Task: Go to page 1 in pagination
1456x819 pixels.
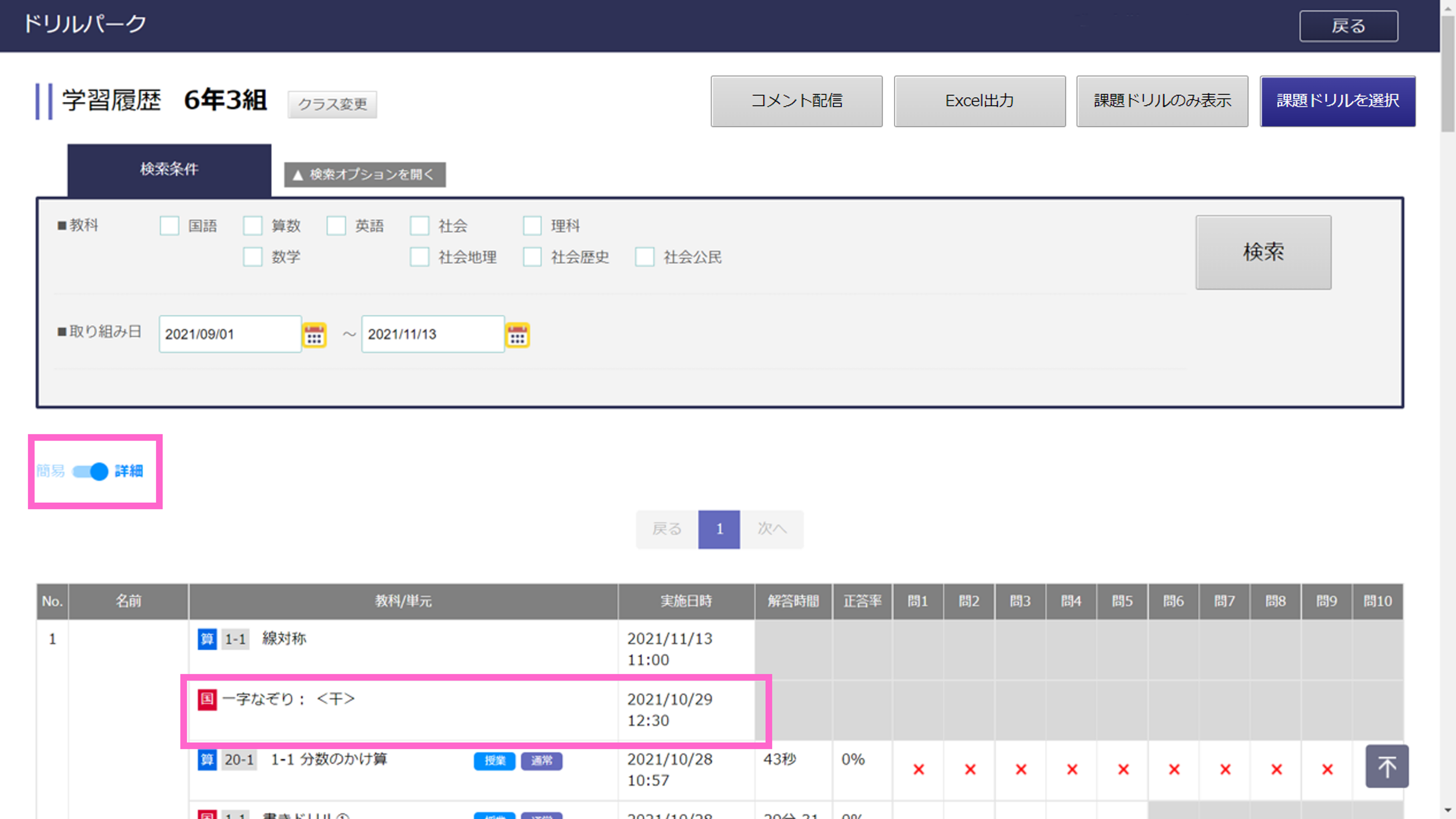Action: [719, 529]
